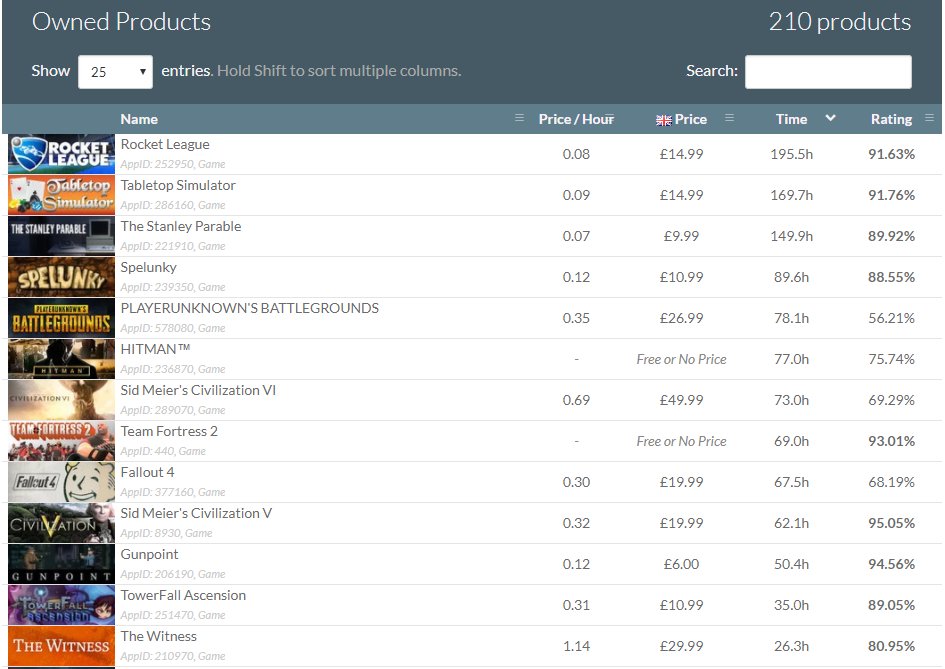Open the Fallout 4 title link
Viewport: 945px width, 669px height.
pos(147,473)
